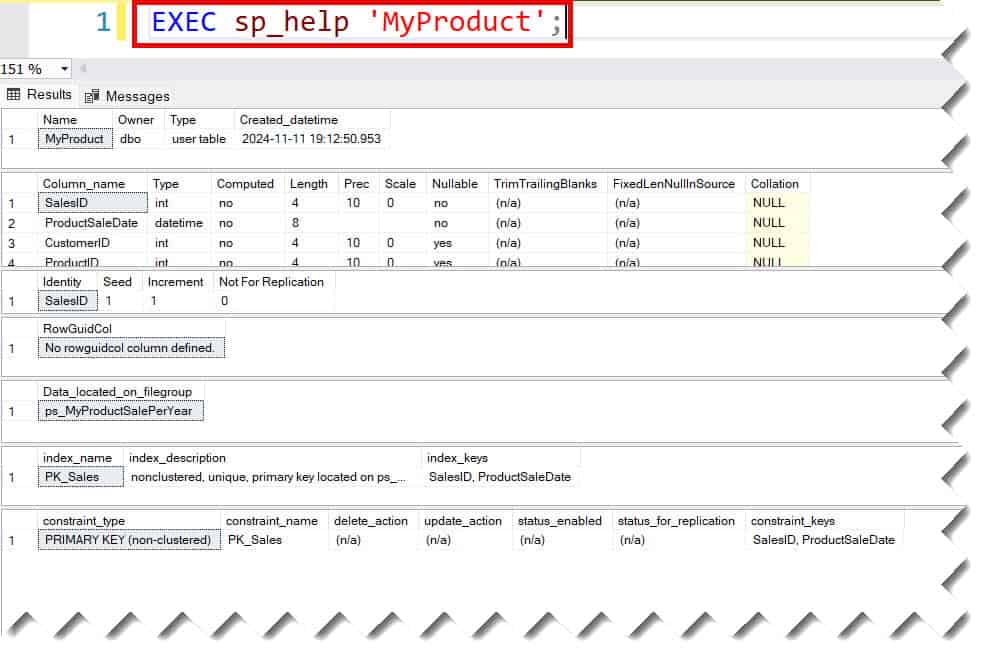The height and width of the screenshot is (652, 981).
Task: Select the MyProduct cell under Name
Action: point(74,139)
